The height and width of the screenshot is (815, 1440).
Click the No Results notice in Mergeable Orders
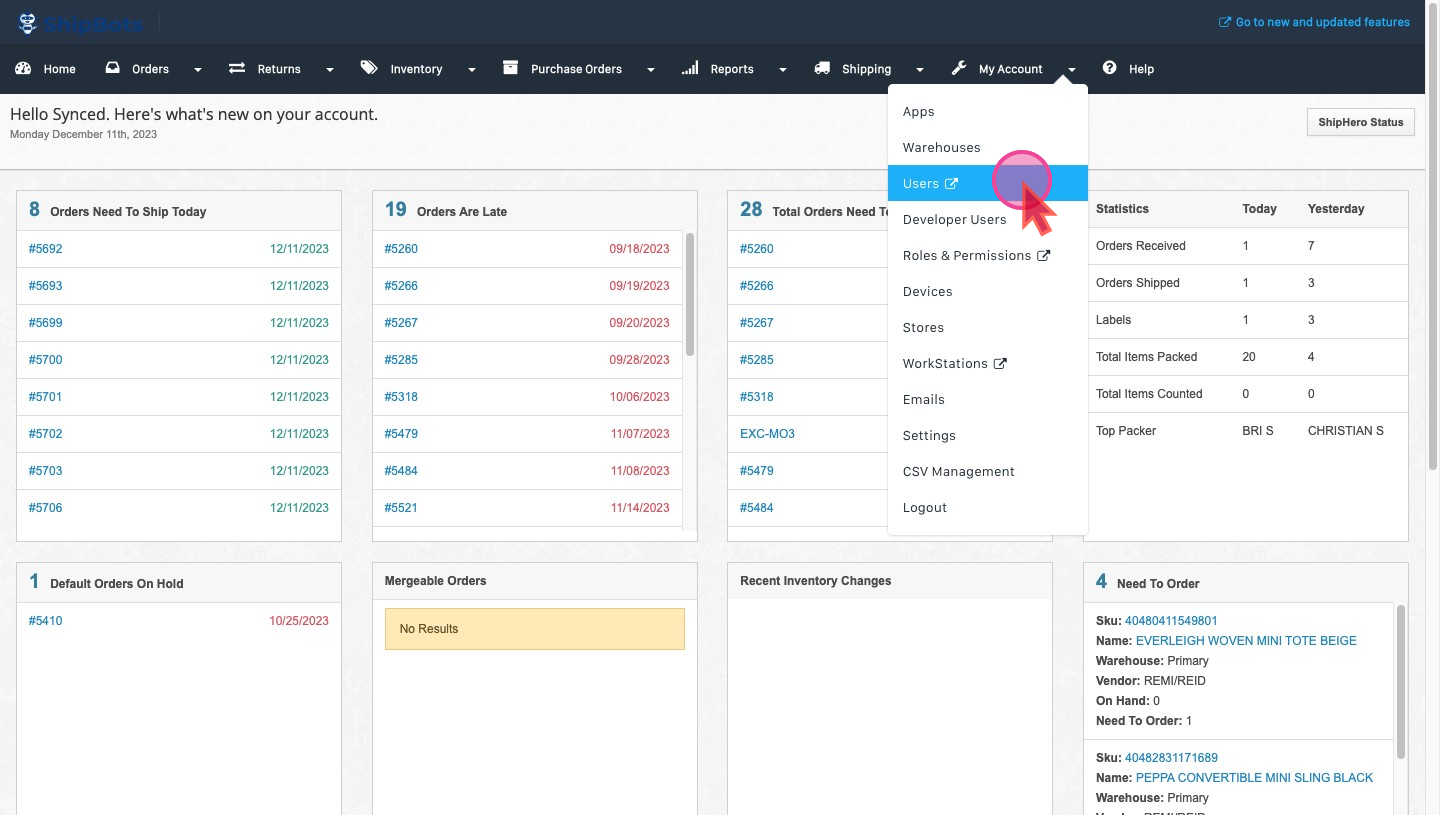coord(535,629)
